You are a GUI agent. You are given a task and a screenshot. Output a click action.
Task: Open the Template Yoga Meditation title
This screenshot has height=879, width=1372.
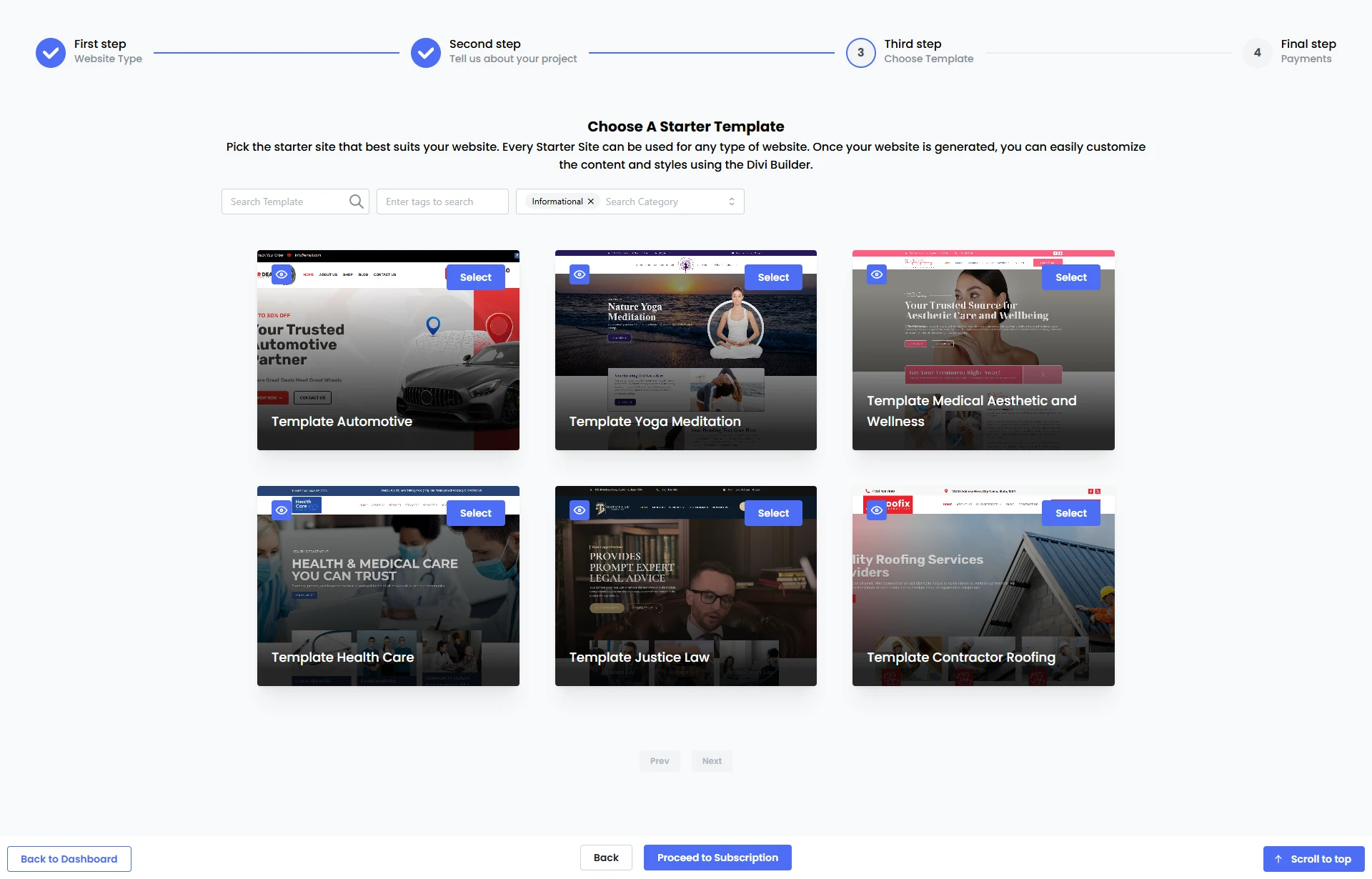click(655, 422)
